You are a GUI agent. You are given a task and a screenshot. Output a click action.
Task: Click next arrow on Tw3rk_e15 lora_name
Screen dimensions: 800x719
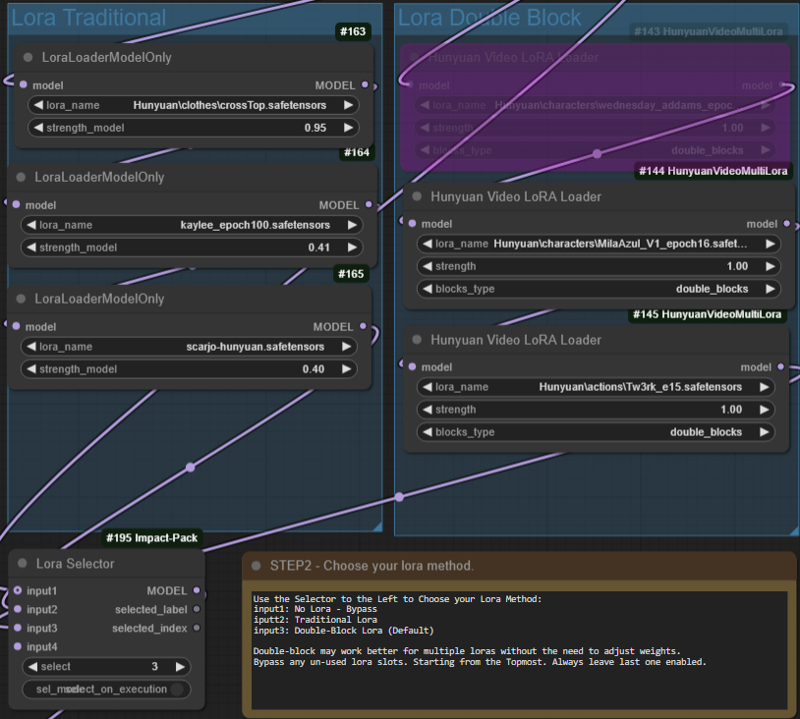pos(764,387)
